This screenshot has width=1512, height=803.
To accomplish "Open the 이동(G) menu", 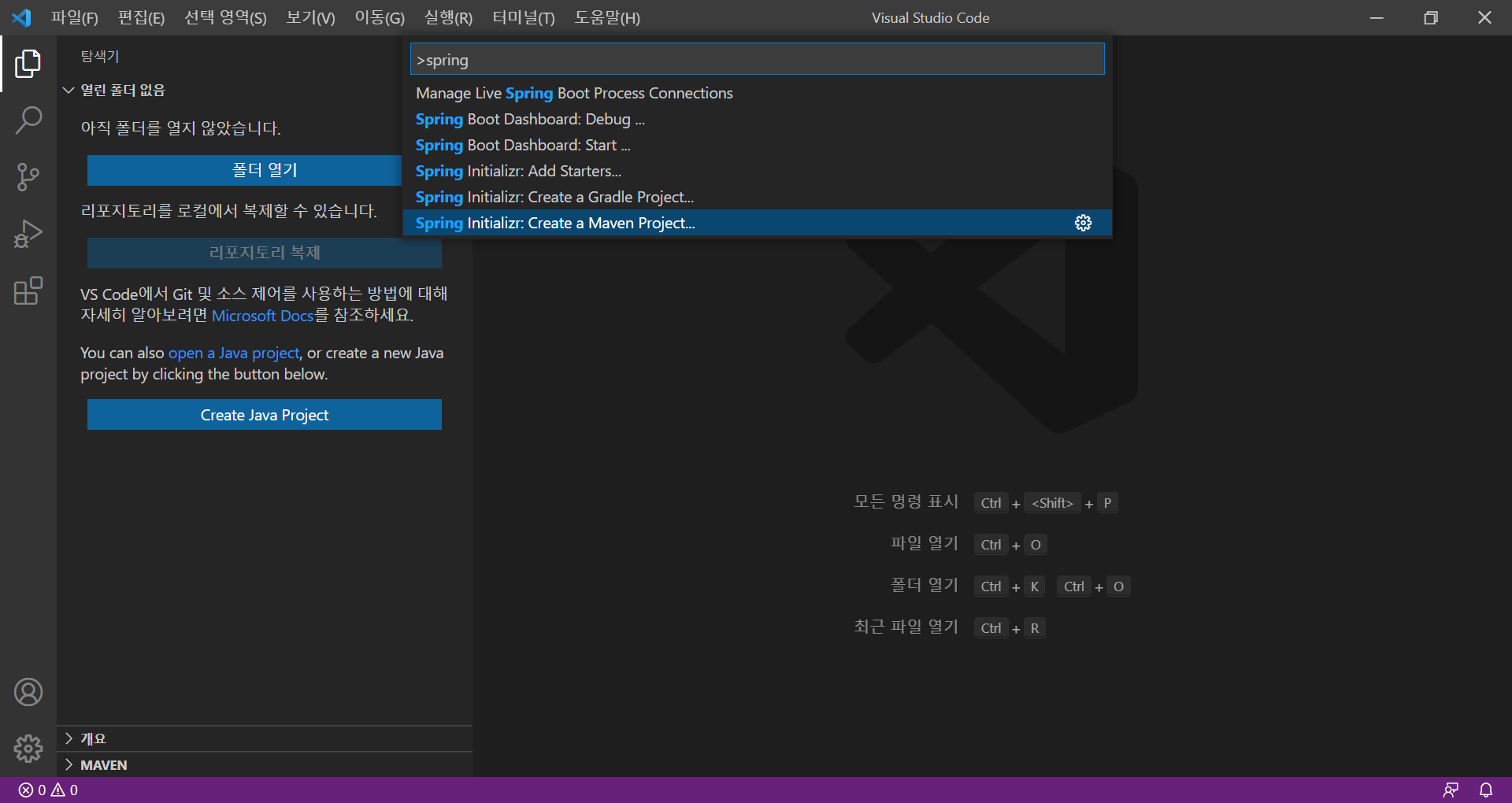I will pyautogui.click(x=379, y=17).
